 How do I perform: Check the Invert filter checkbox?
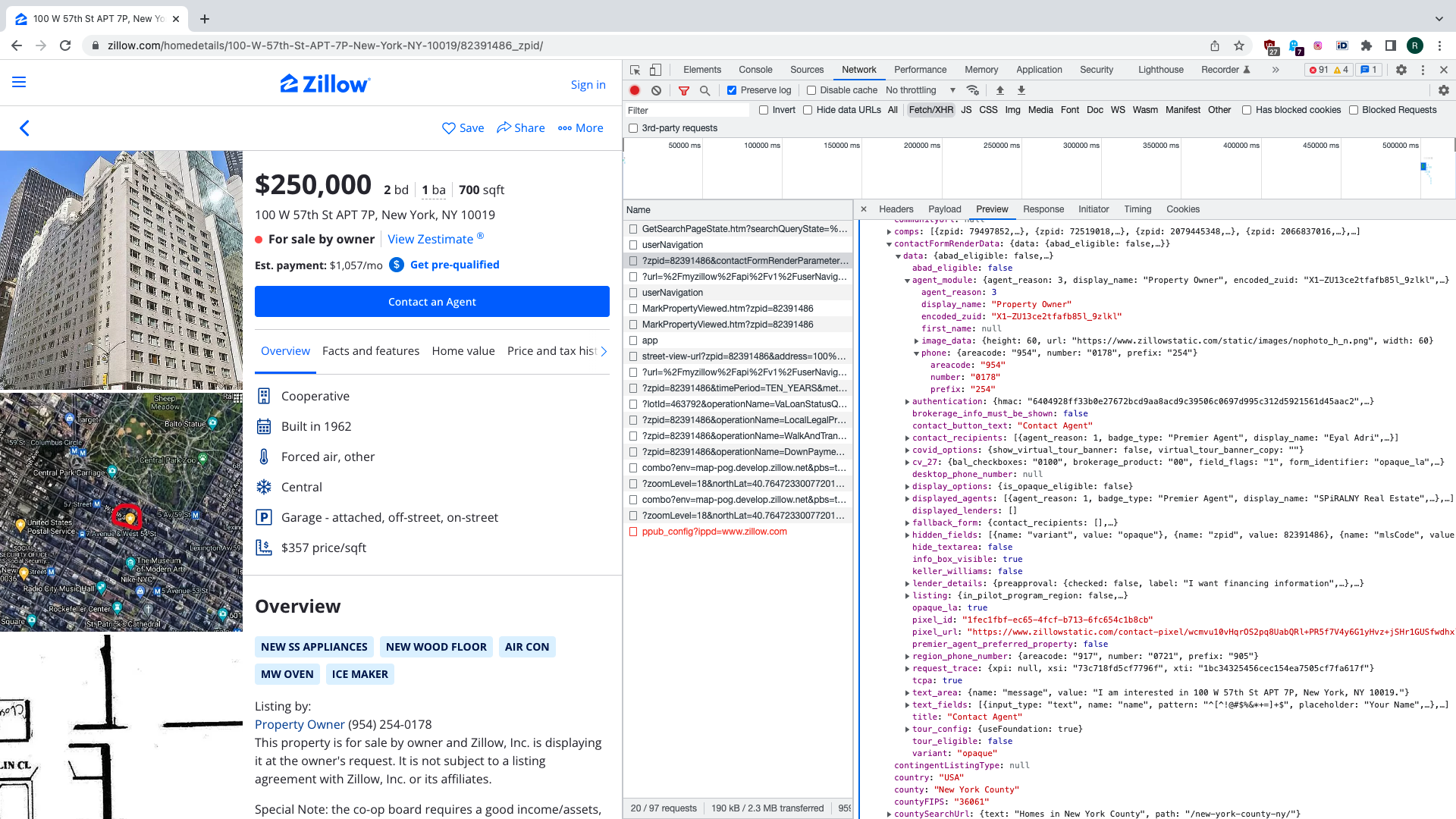click(764, 110)
